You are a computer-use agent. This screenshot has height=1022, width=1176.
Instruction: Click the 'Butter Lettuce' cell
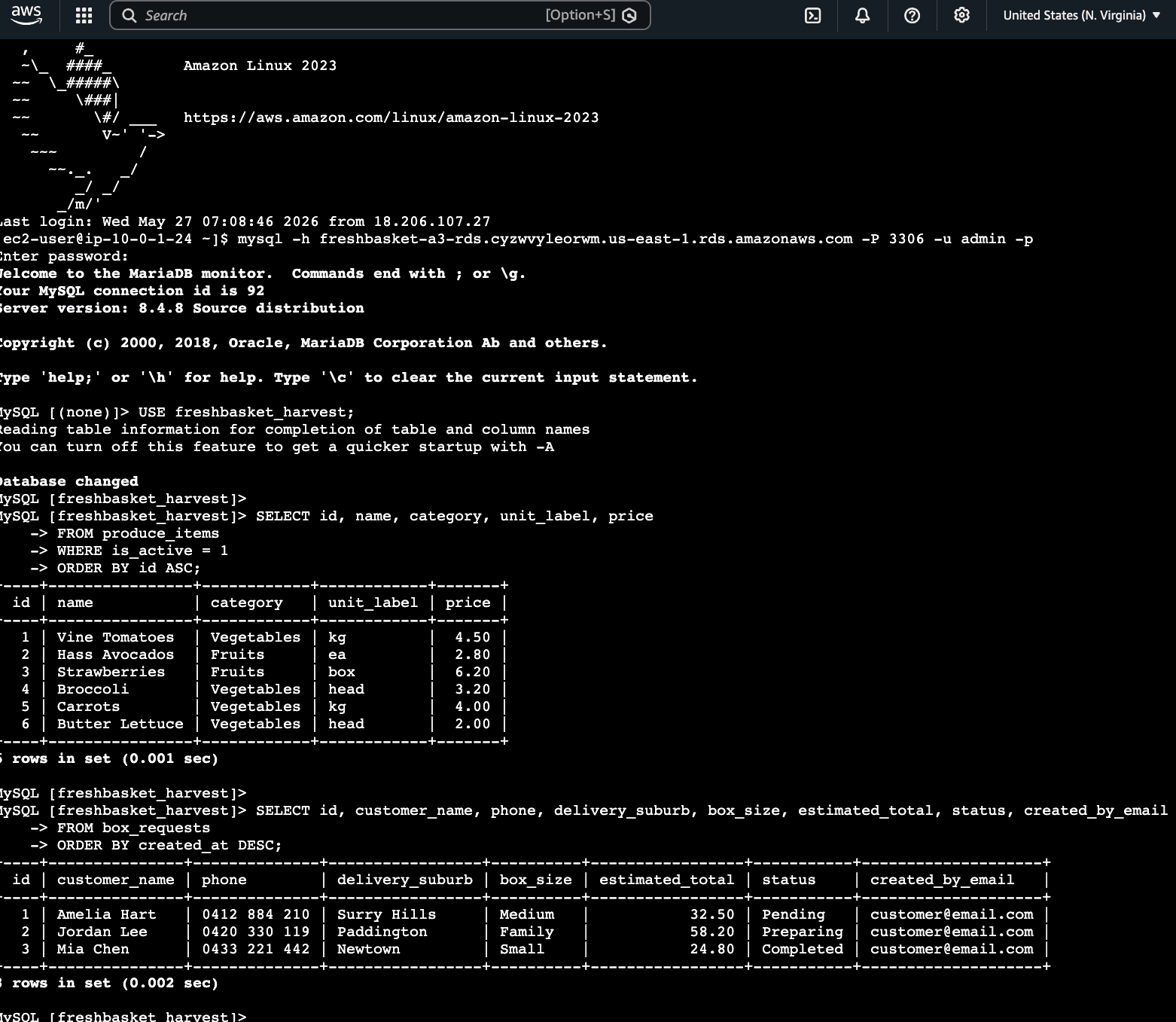pyautogui.click(x=120, y=724)
